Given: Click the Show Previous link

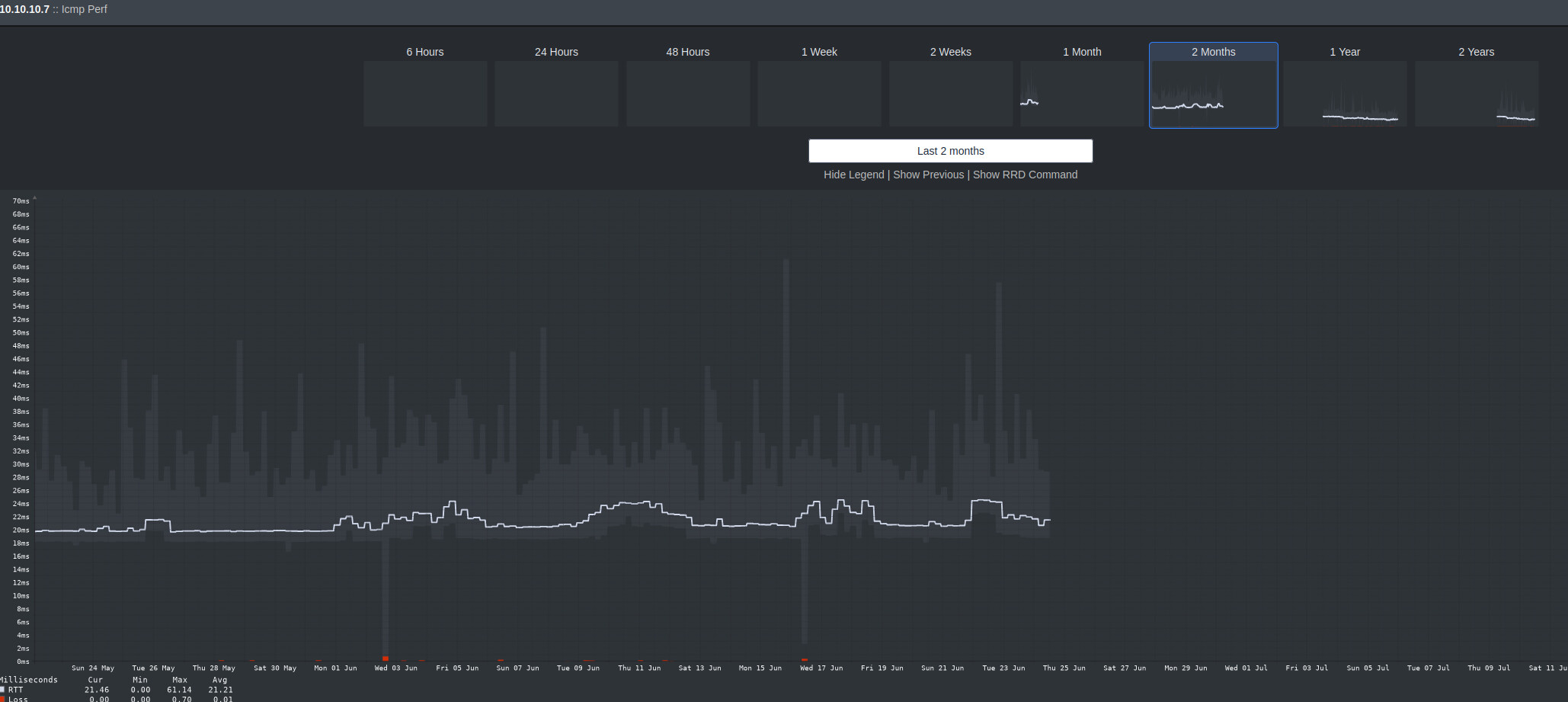Looking at the screenshot, I should [x=929, y=175].
